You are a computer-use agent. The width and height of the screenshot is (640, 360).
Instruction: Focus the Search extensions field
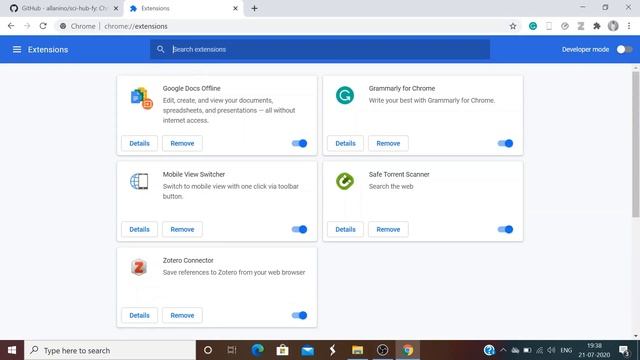click(320, 49)
